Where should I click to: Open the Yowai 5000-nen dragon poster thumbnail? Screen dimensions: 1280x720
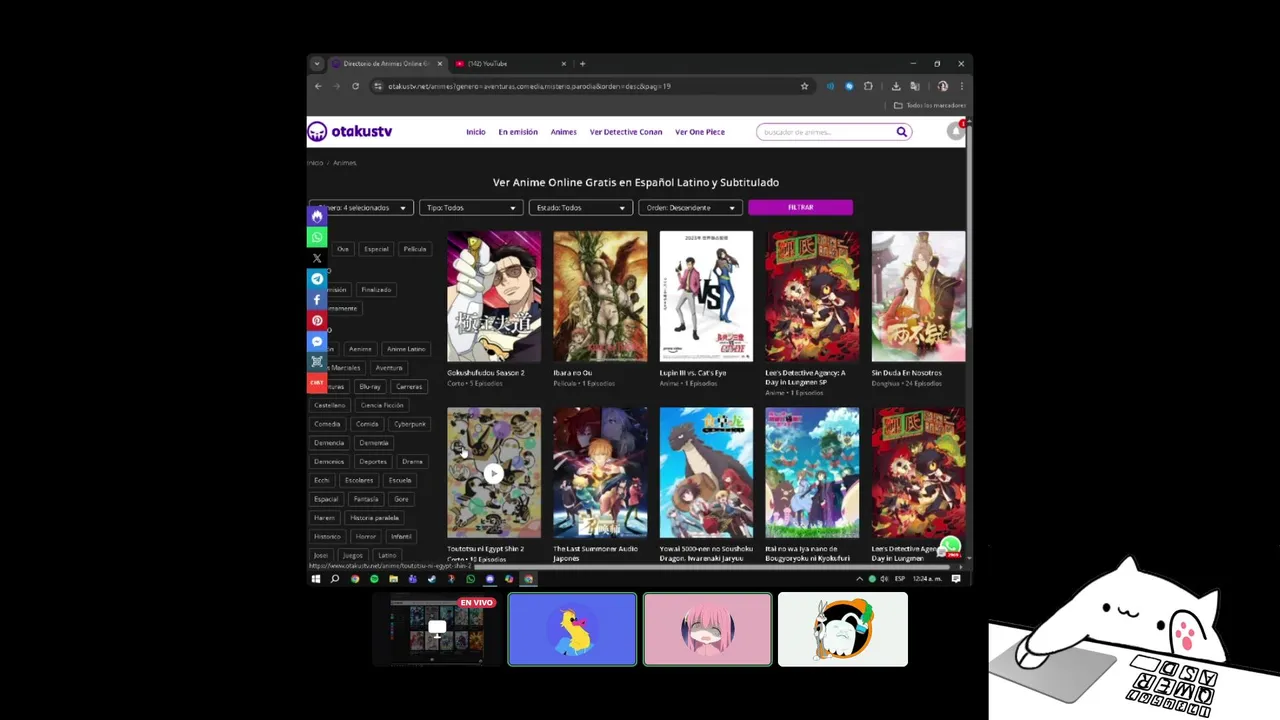point(706,473)
